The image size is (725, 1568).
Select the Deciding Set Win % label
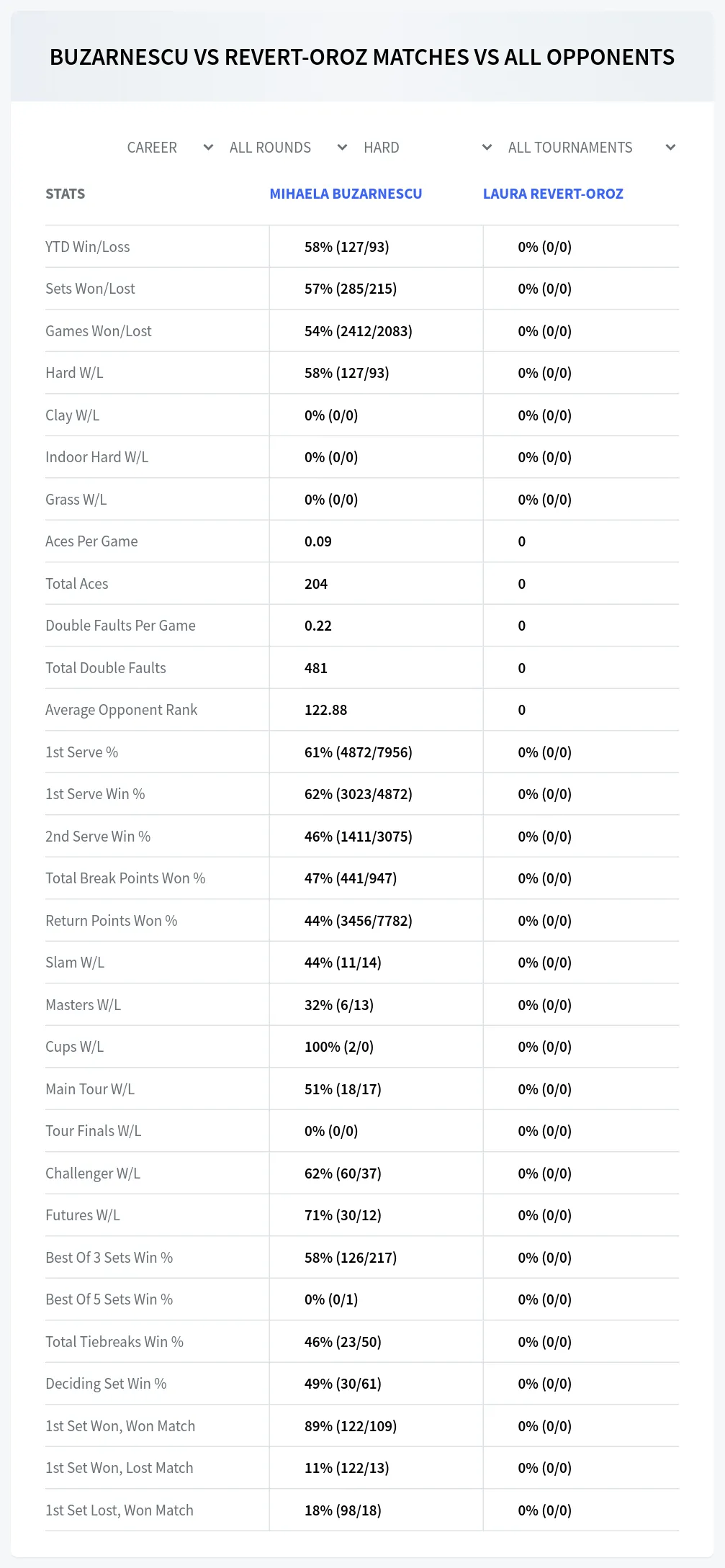click(x=106, y=1384)
